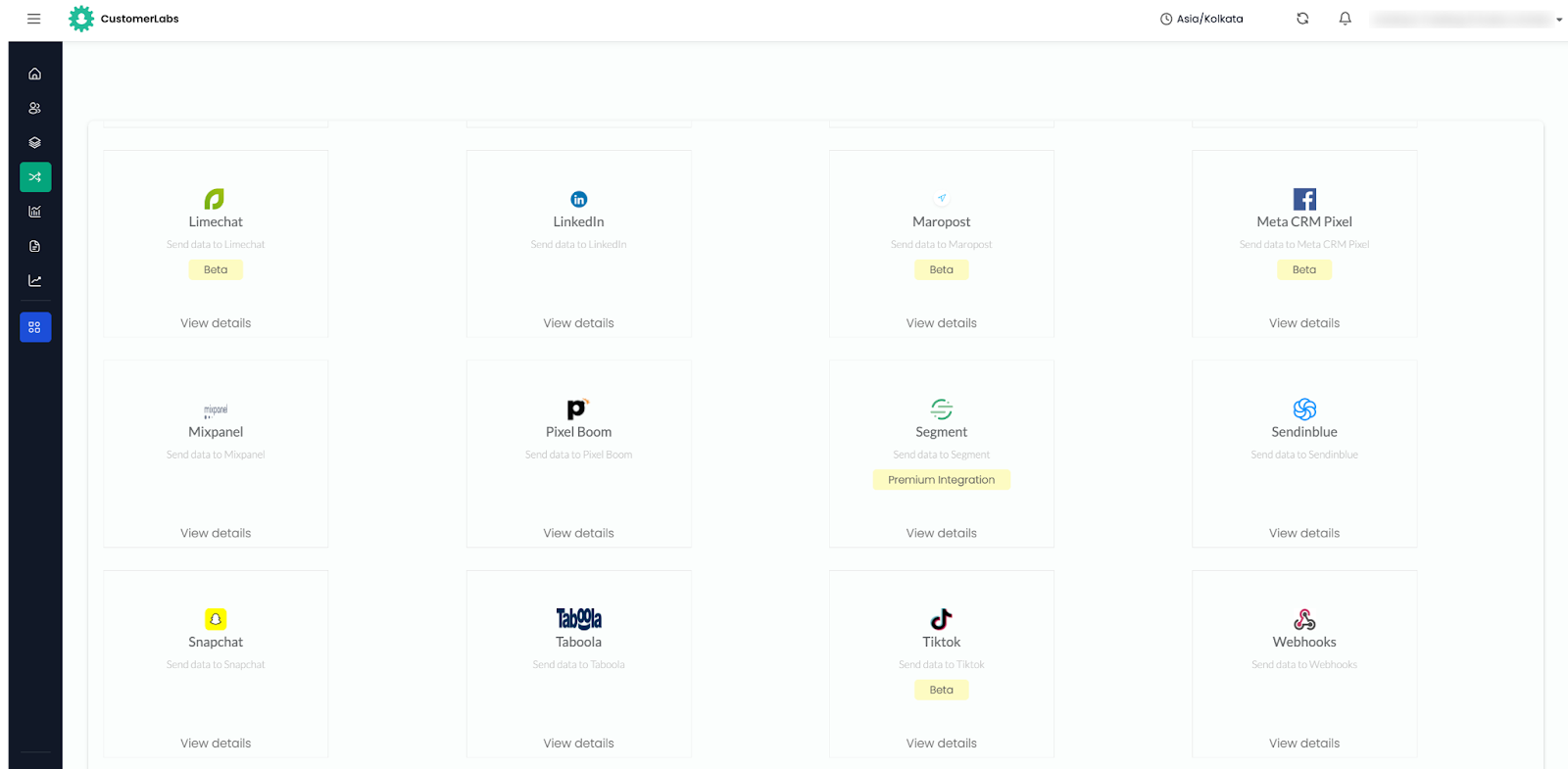Click the Webhooks card title
This screenshot has height=769, width=1568.
[x=1304, y=643]
